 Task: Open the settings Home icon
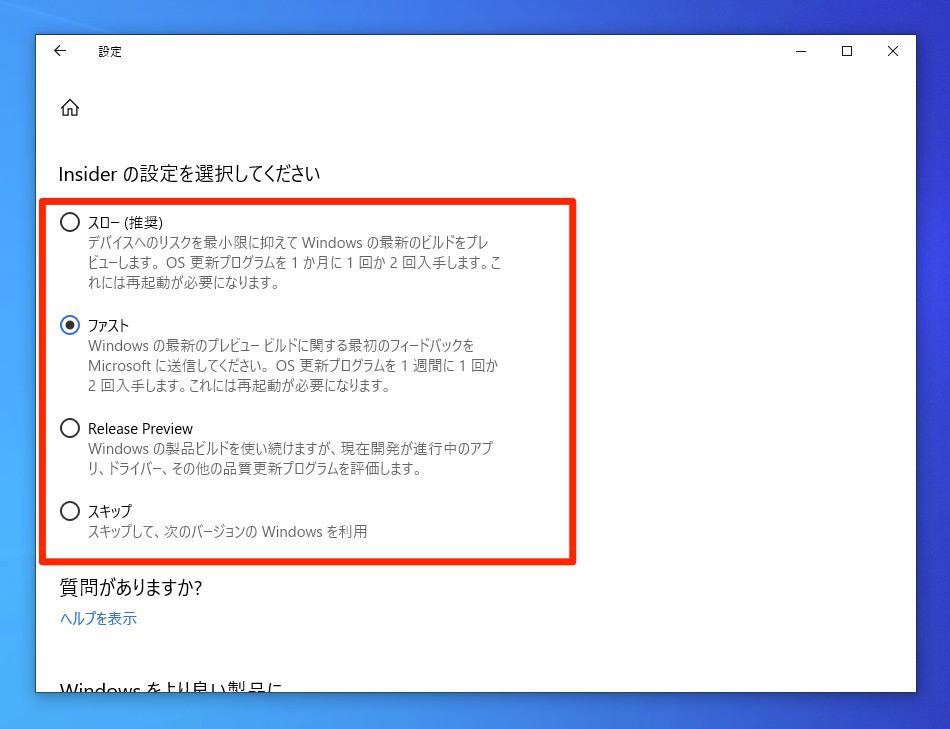click(70, 107)
